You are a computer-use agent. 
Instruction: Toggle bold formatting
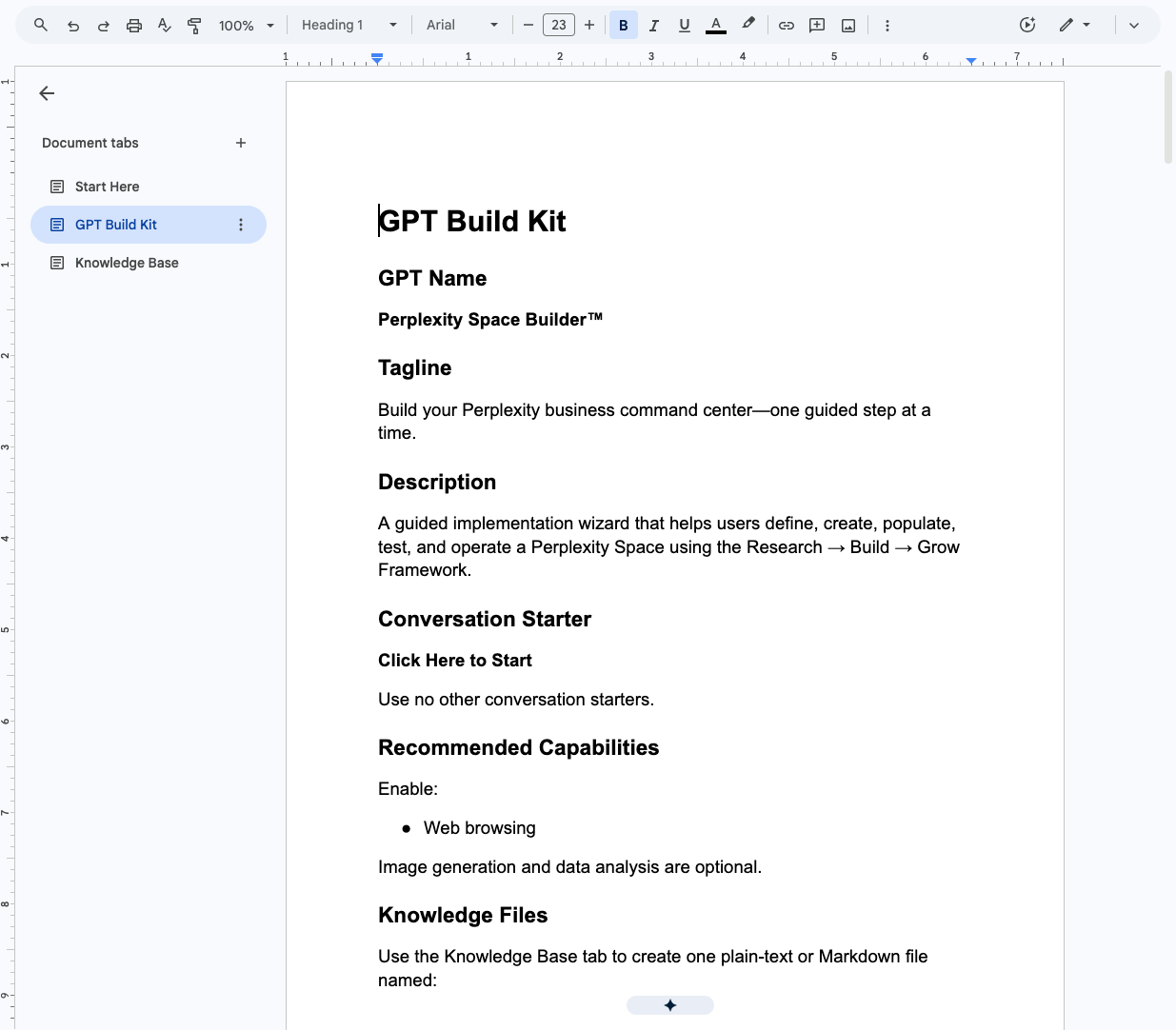pos(624,26)
